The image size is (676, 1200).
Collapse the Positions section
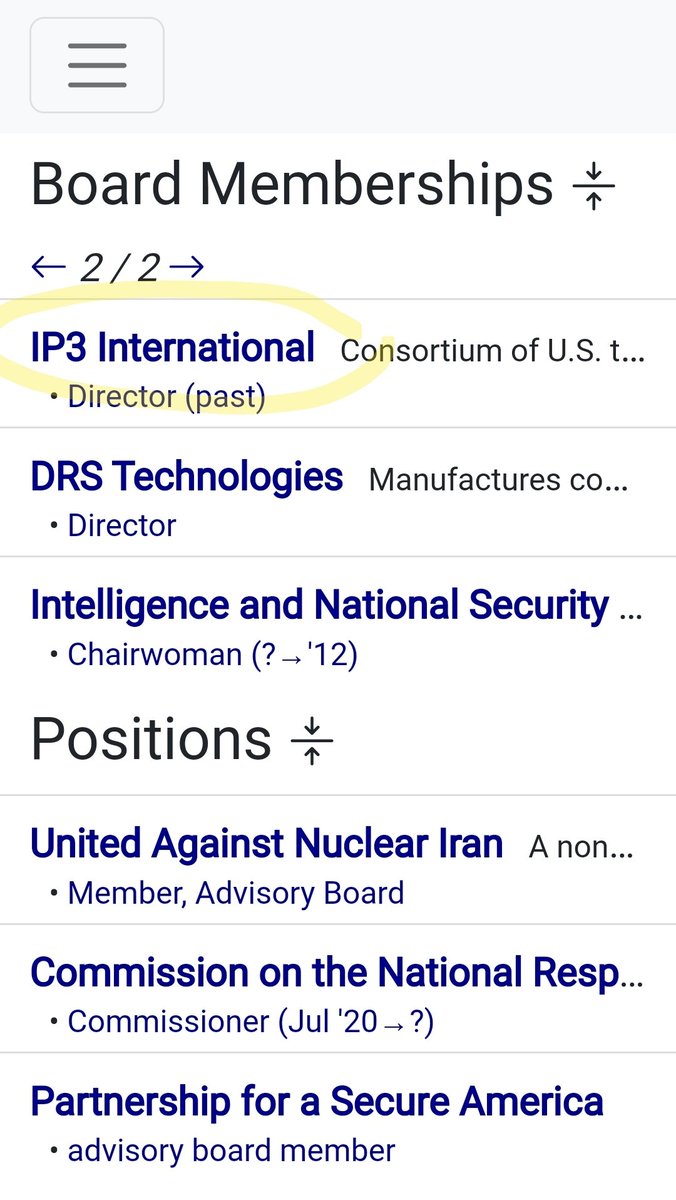pos(312,741)
